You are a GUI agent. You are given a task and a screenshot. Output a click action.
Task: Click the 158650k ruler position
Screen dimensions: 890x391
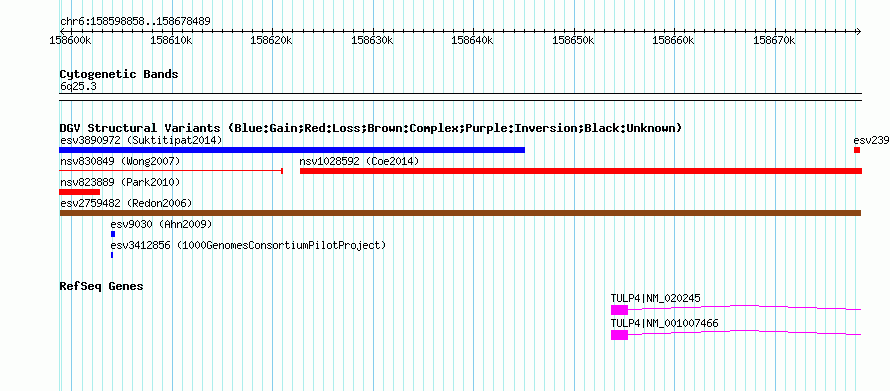(x=573, y=40)
